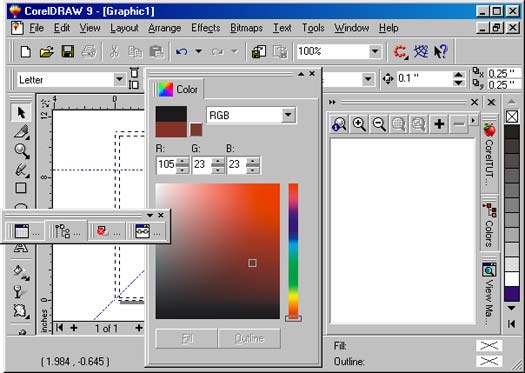This screenshot has width=525, height=373.
Task: Increase the R value with up arrow
Action: point(182,161)
